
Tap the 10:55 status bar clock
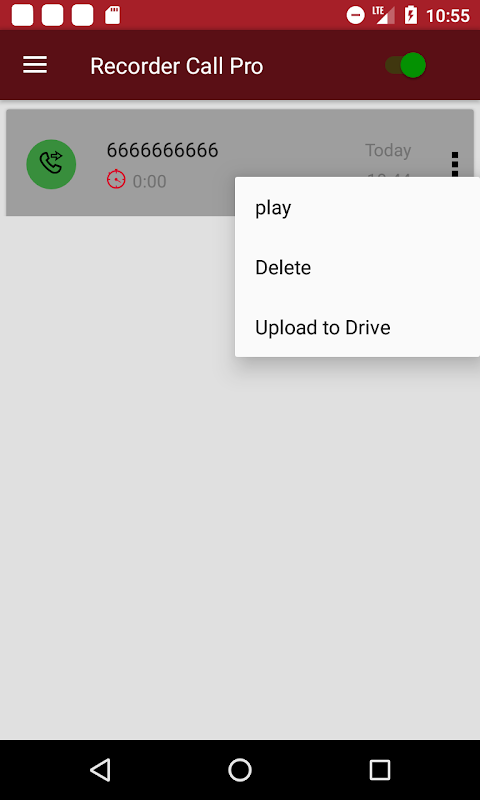[447, 16]
